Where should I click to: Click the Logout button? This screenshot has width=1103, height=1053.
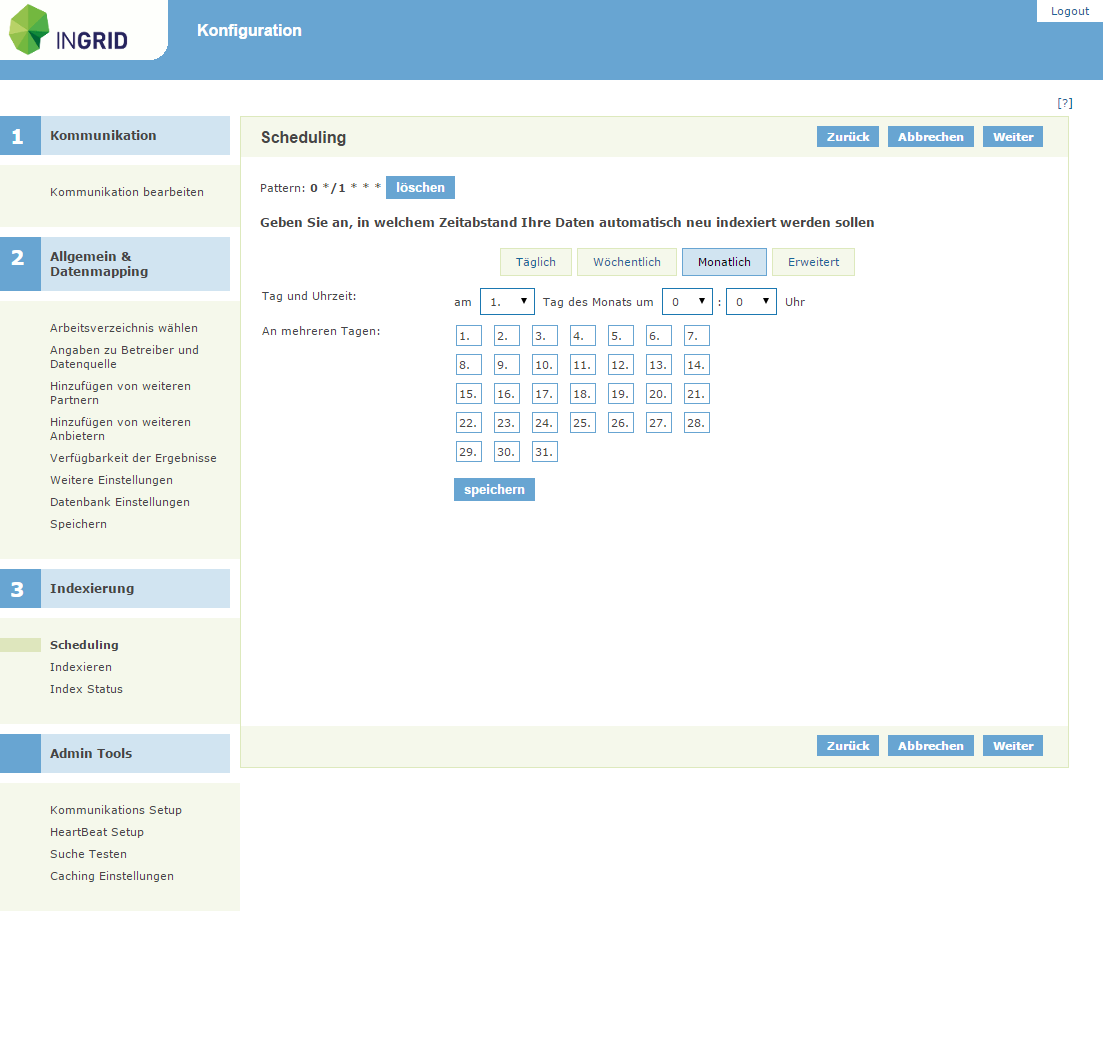[x=1069, y=10]
